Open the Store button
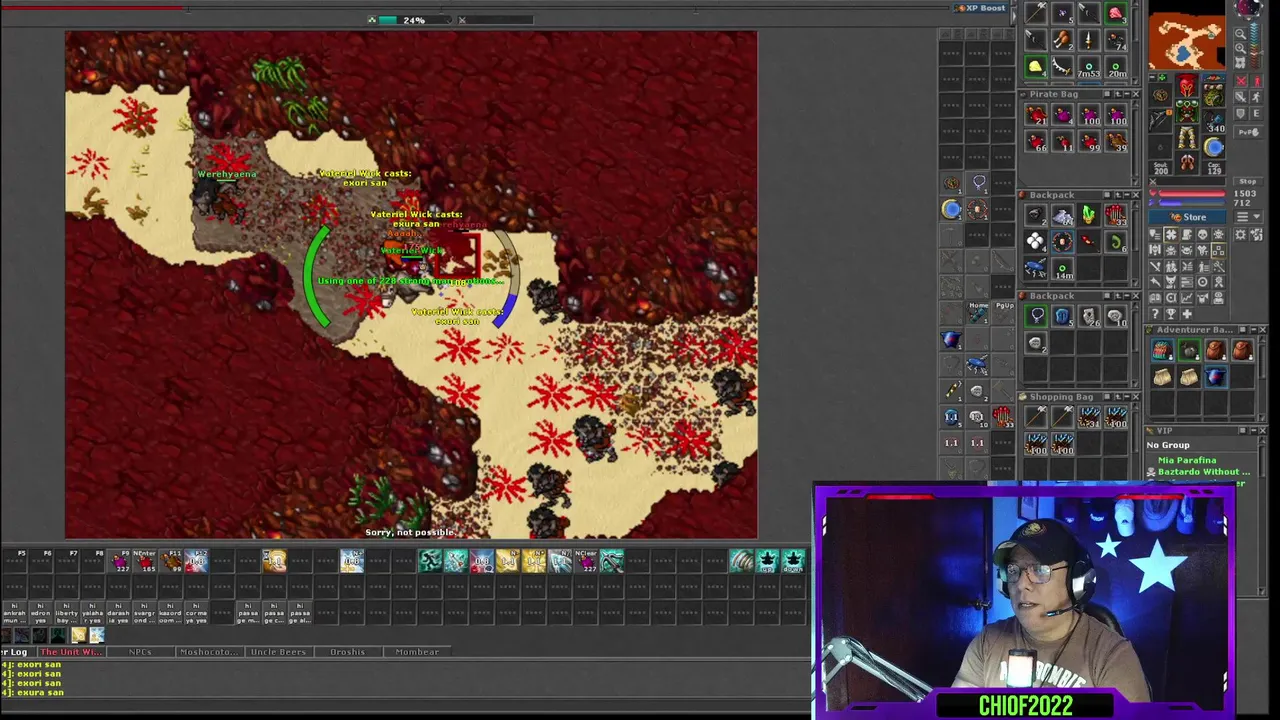This screenshot has width=1280, height=720. click(1187, 217)
